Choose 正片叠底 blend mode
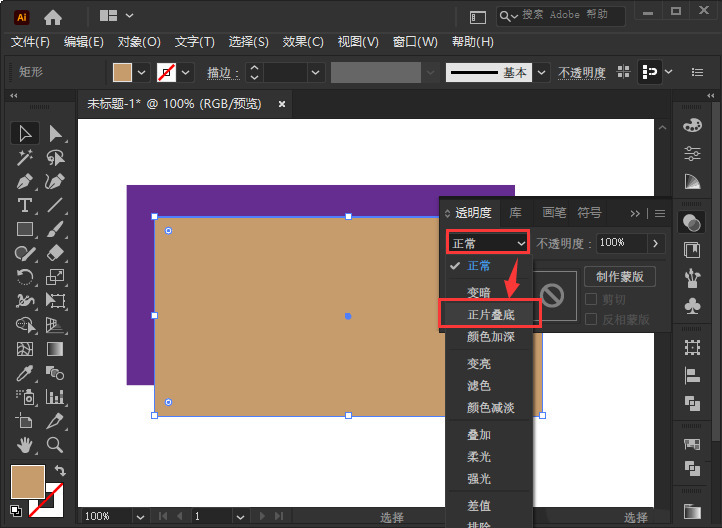 (490, 314)
